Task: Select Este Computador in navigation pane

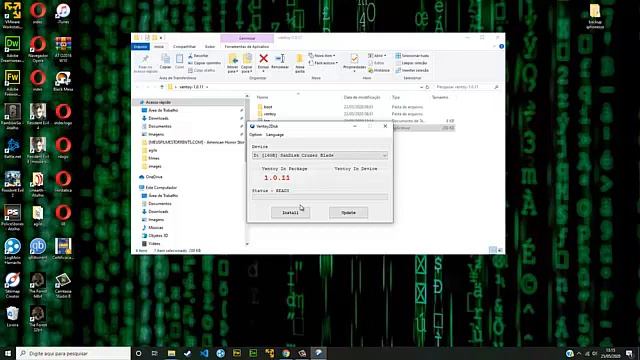Action: (161, 188)
